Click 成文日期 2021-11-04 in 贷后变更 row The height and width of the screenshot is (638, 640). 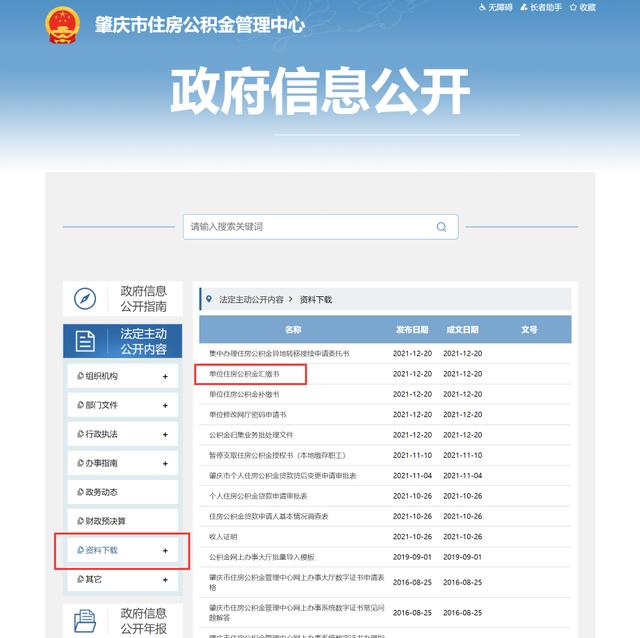(x=462, y=476)
